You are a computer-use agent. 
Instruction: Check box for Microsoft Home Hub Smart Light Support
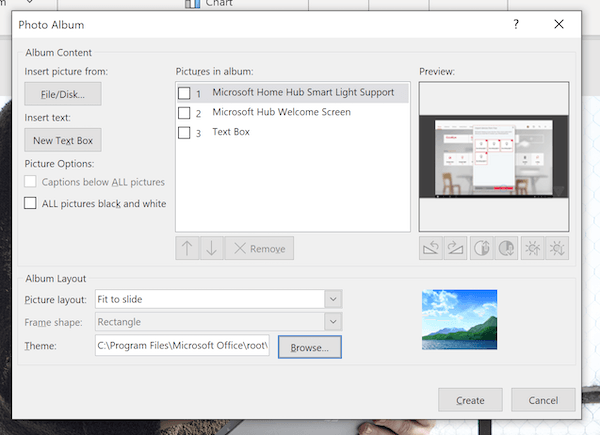(184, 93)
